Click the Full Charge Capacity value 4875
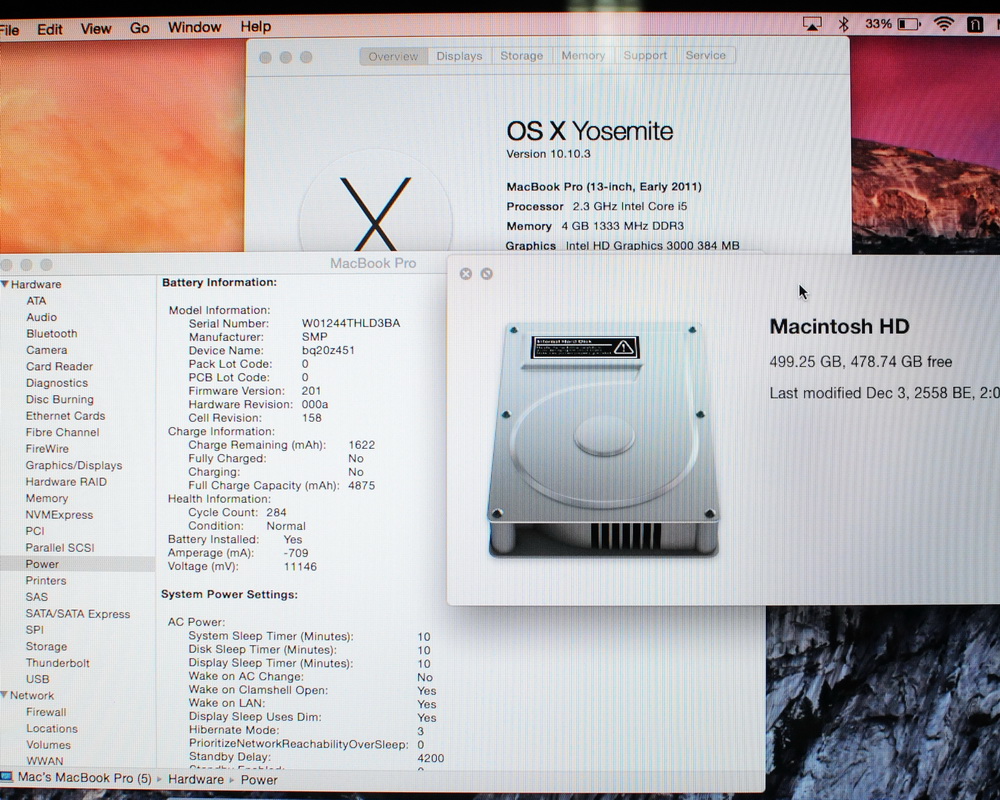 pos(362,485)
